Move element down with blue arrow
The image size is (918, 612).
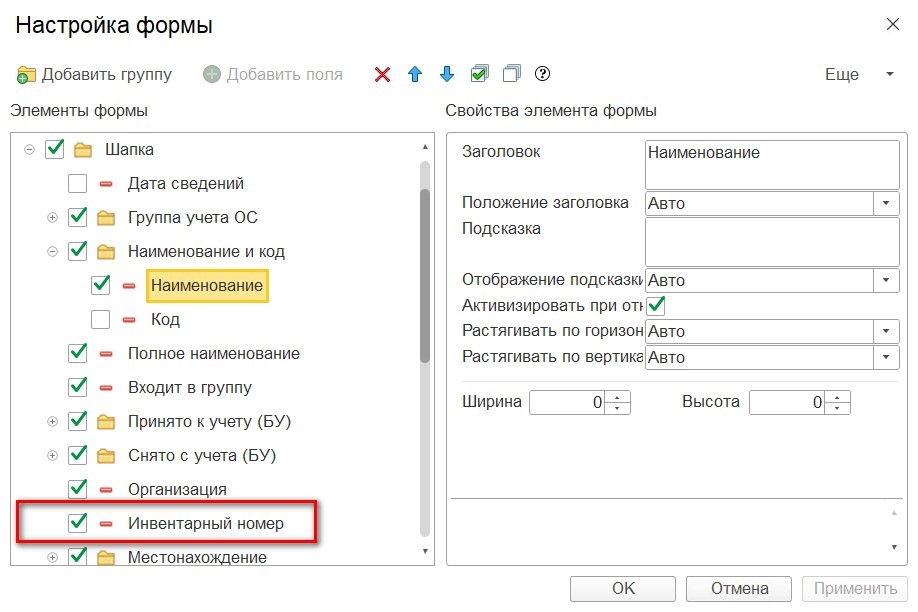(447, 74)
